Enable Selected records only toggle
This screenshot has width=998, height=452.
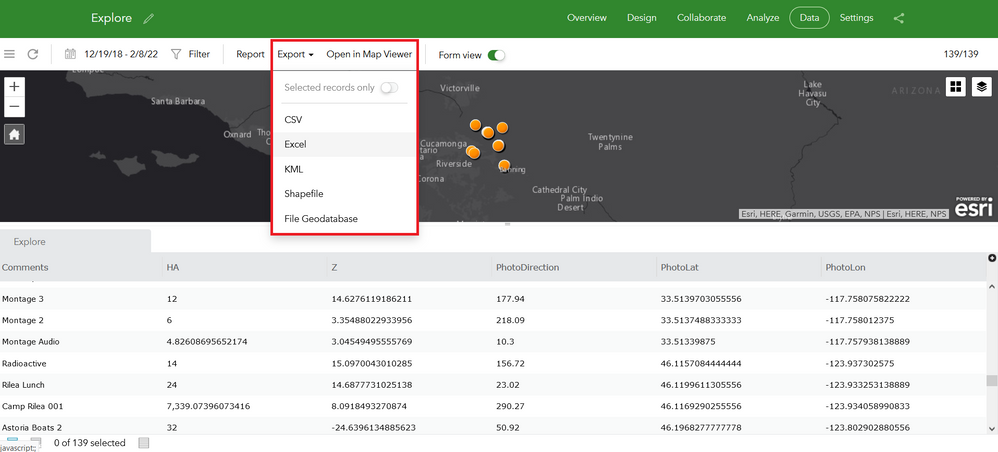tap(389, 88)
